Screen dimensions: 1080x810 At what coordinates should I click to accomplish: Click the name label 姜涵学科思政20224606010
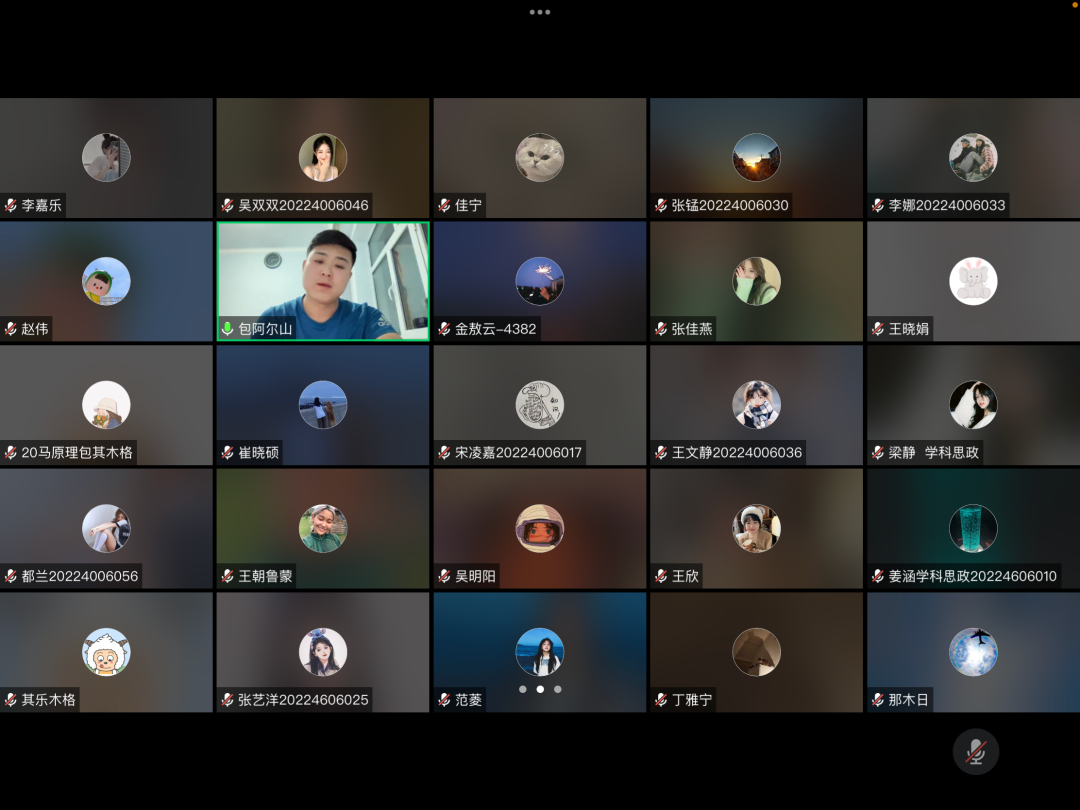coord(972,576)
